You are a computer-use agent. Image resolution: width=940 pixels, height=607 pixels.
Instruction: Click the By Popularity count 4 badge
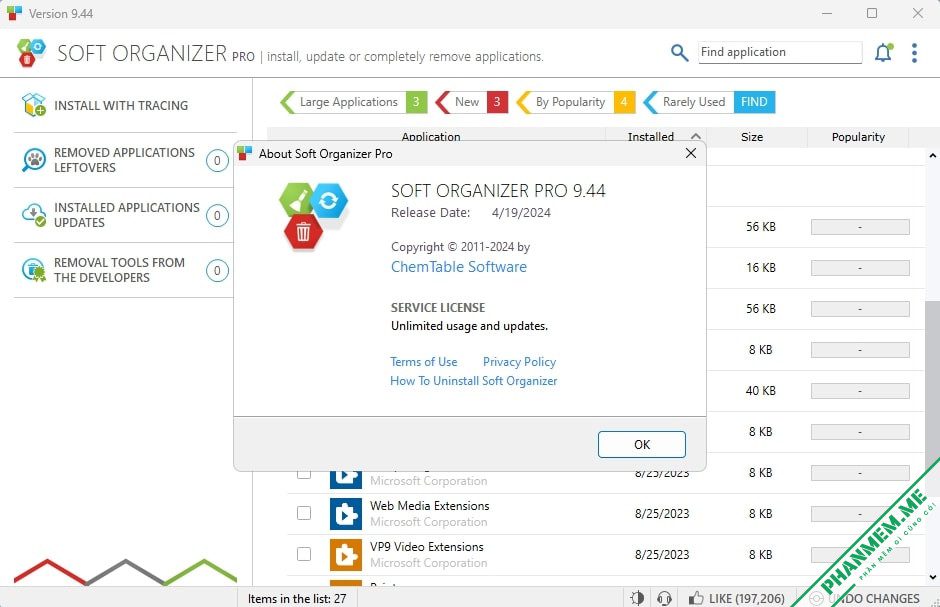click(x=624, y=102)
